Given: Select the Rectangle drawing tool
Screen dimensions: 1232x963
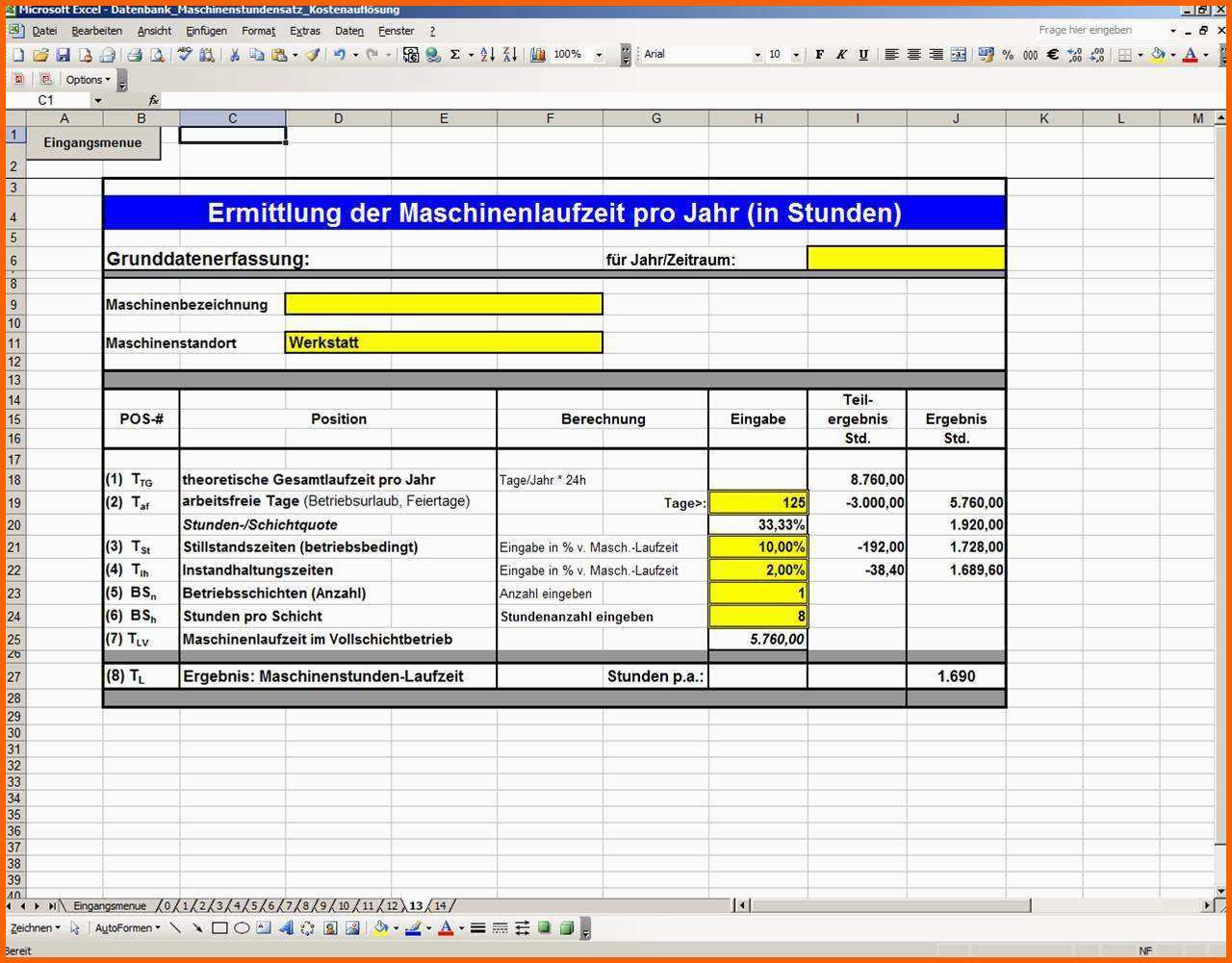Looking at the screenshot, I should click(219, 928).
